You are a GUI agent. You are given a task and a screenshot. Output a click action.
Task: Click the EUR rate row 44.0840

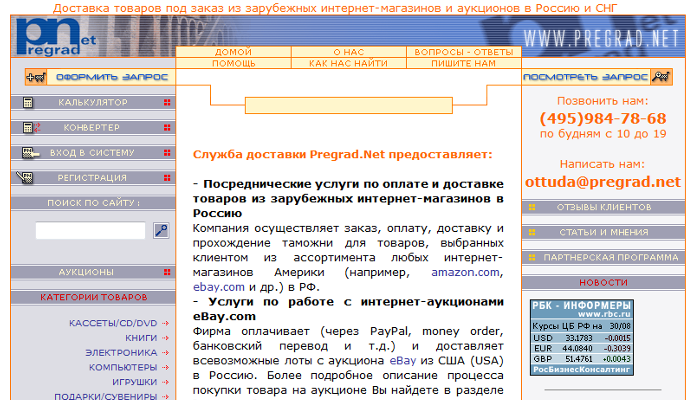582,348
